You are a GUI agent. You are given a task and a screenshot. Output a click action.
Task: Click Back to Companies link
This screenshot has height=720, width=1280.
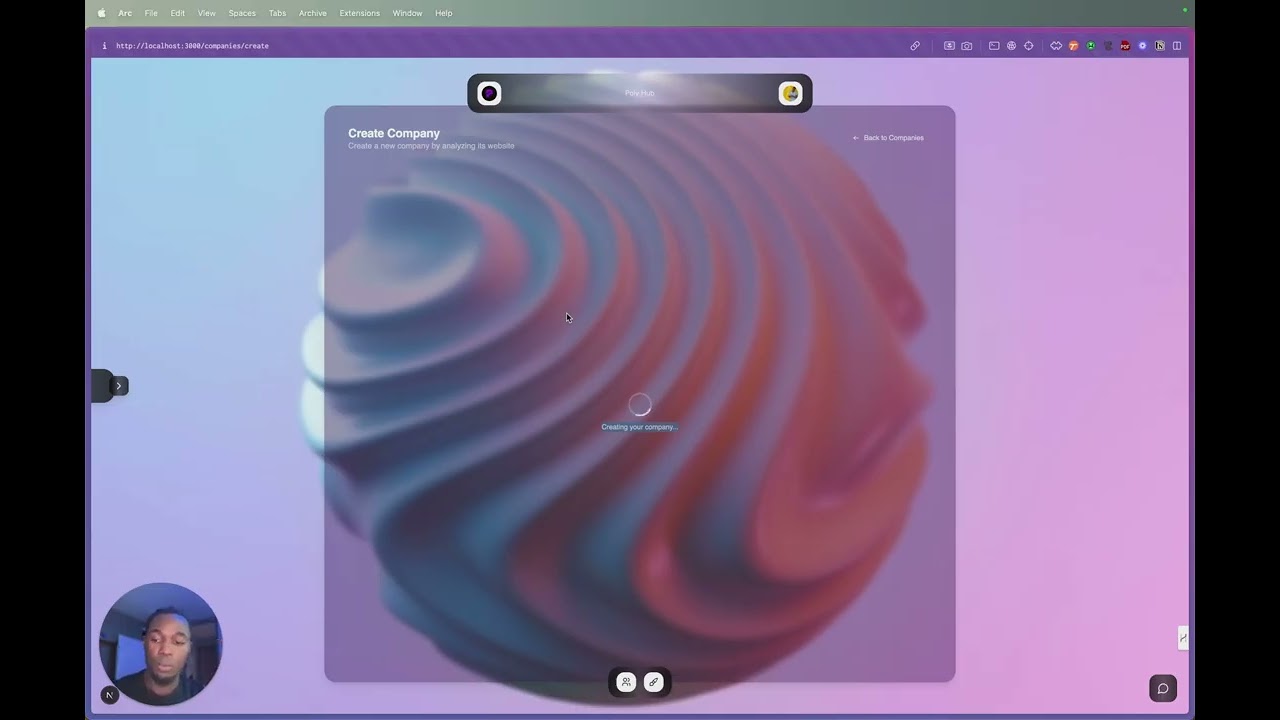tap(888, 138)
